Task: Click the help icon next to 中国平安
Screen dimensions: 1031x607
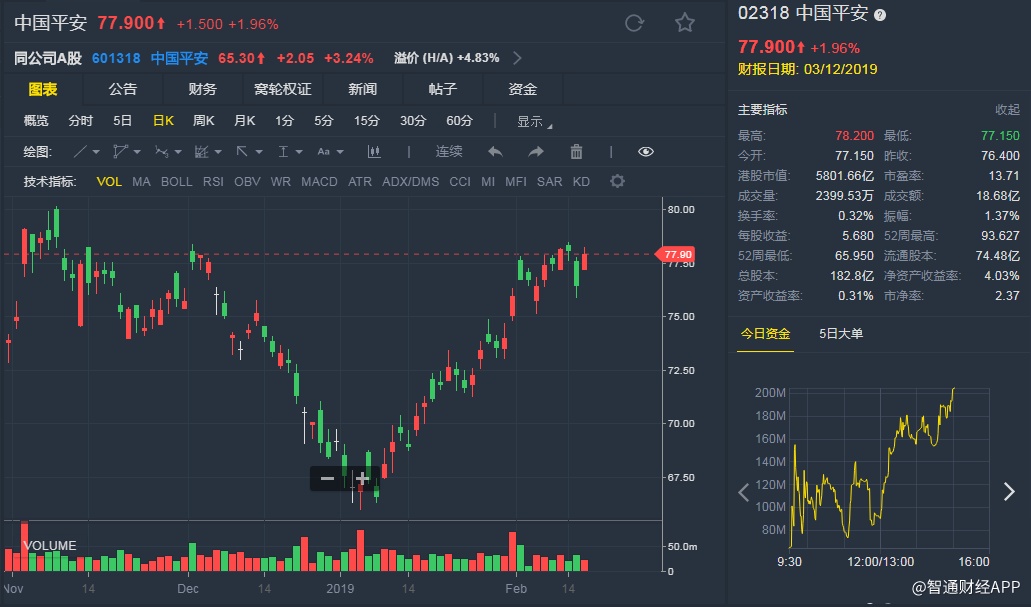Action: [x=880, y=15]
